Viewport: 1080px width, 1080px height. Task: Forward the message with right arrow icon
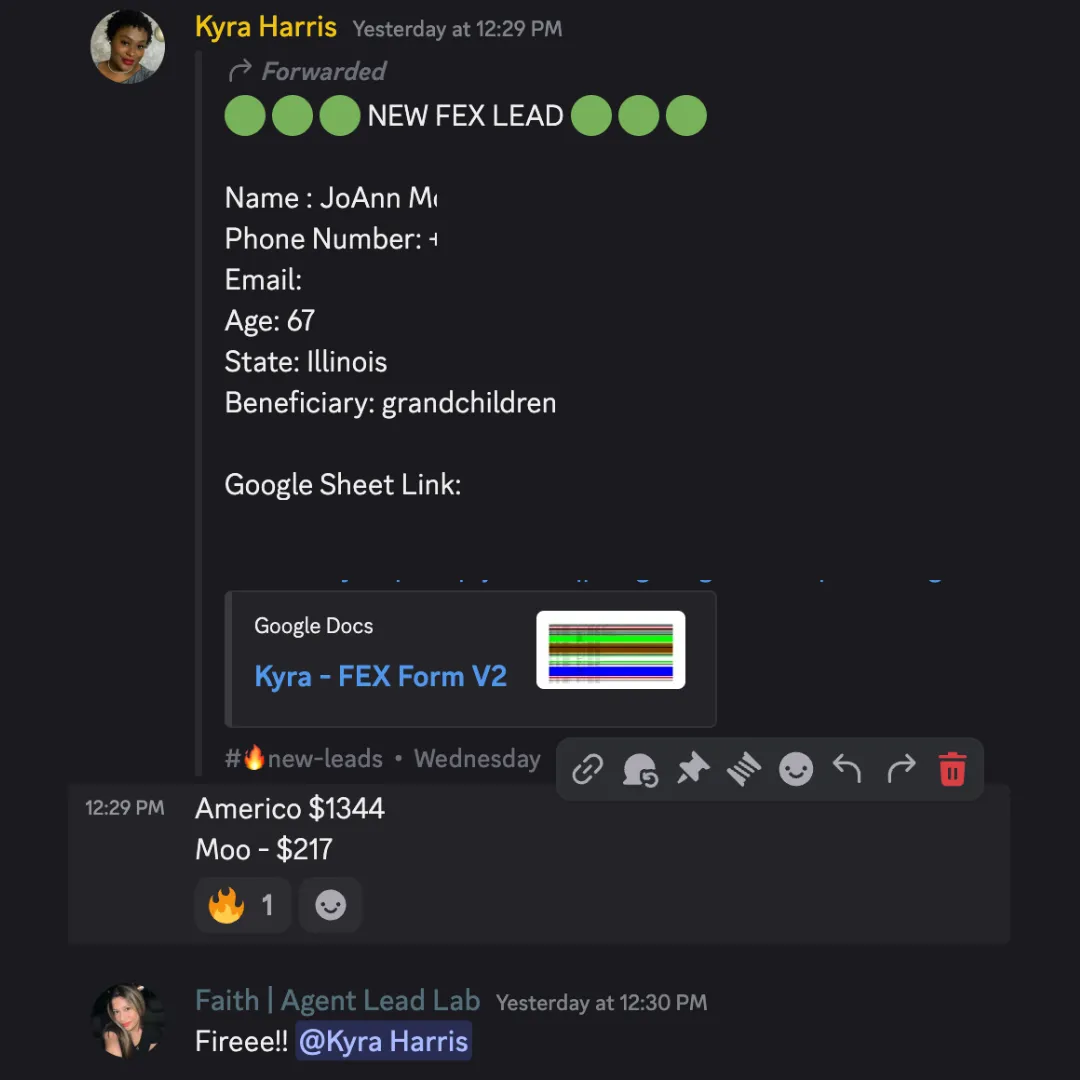[901, 769]
